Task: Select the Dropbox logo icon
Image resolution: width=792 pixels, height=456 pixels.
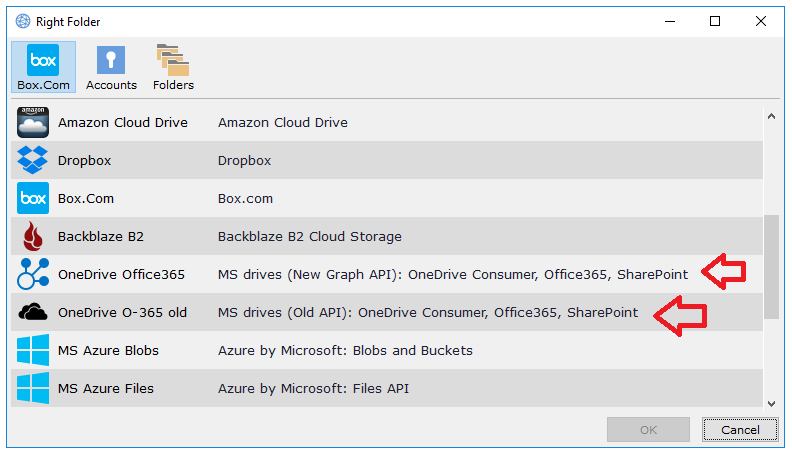Action: pyautogui.click(x=33, y=161)
